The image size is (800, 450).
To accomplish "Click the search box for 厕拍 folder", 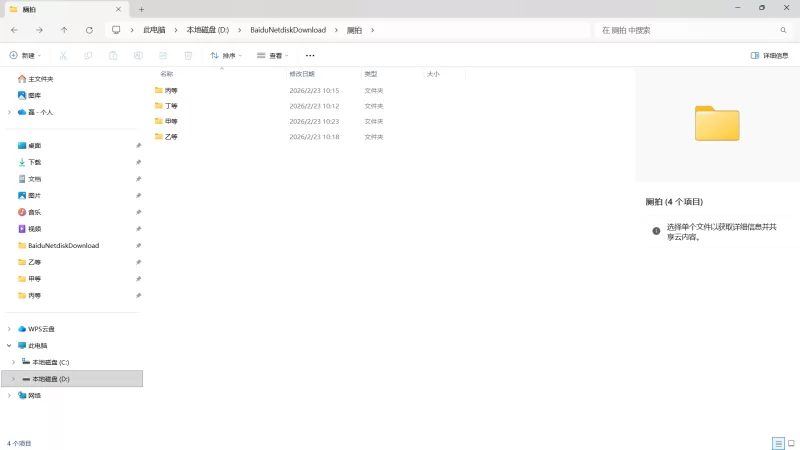I will (x=690, y=30).
